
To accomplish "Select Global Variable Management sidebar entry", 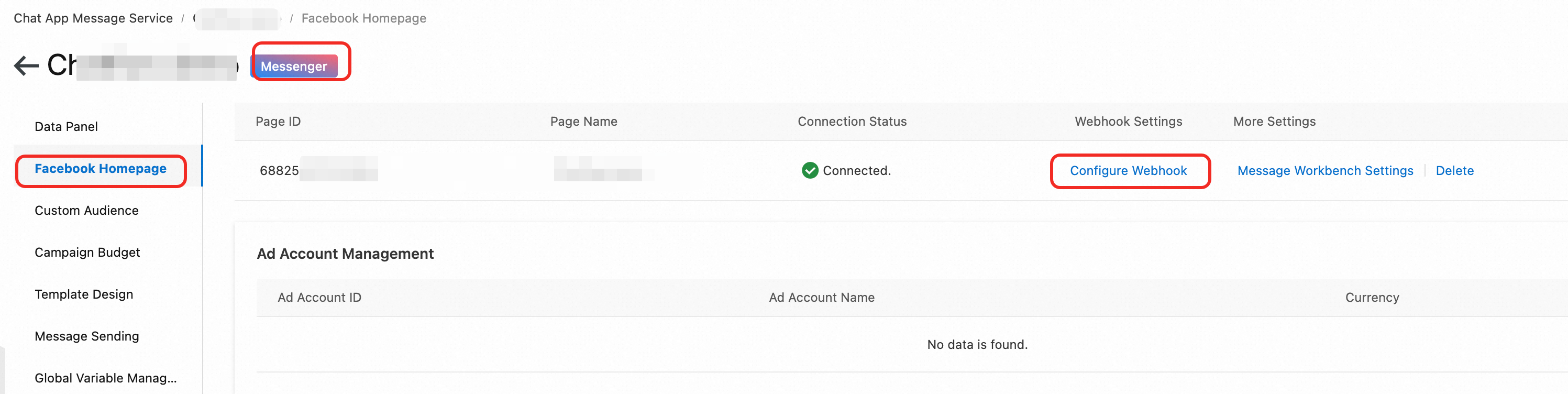I will pos(105,378).
